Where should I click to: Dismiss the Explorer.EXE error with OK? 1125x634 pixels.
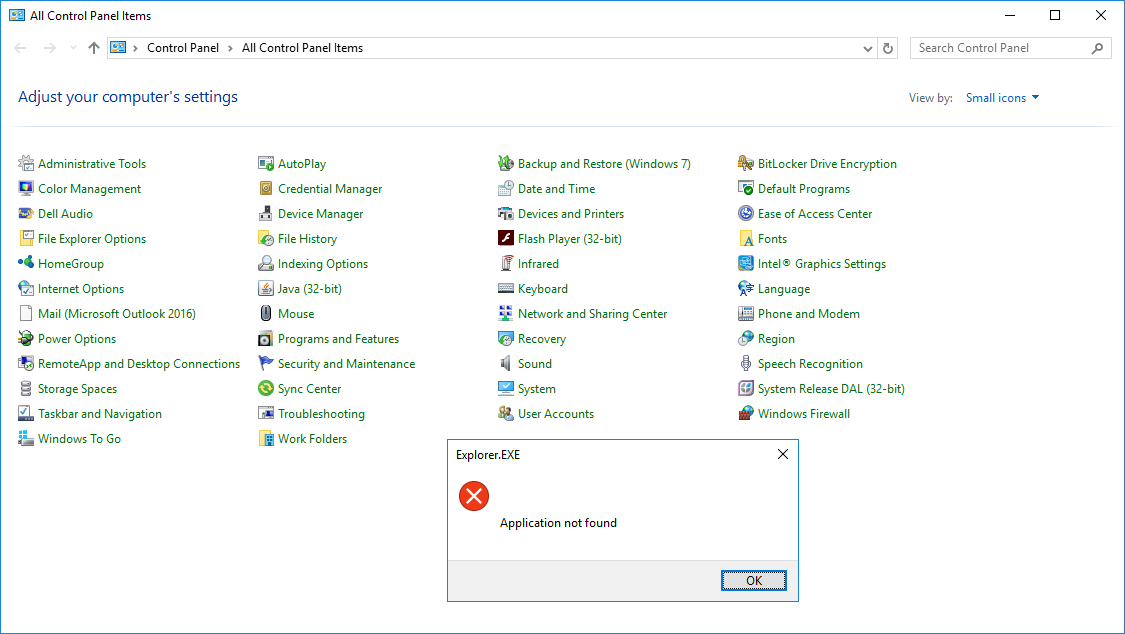click(x=753, y=580)
